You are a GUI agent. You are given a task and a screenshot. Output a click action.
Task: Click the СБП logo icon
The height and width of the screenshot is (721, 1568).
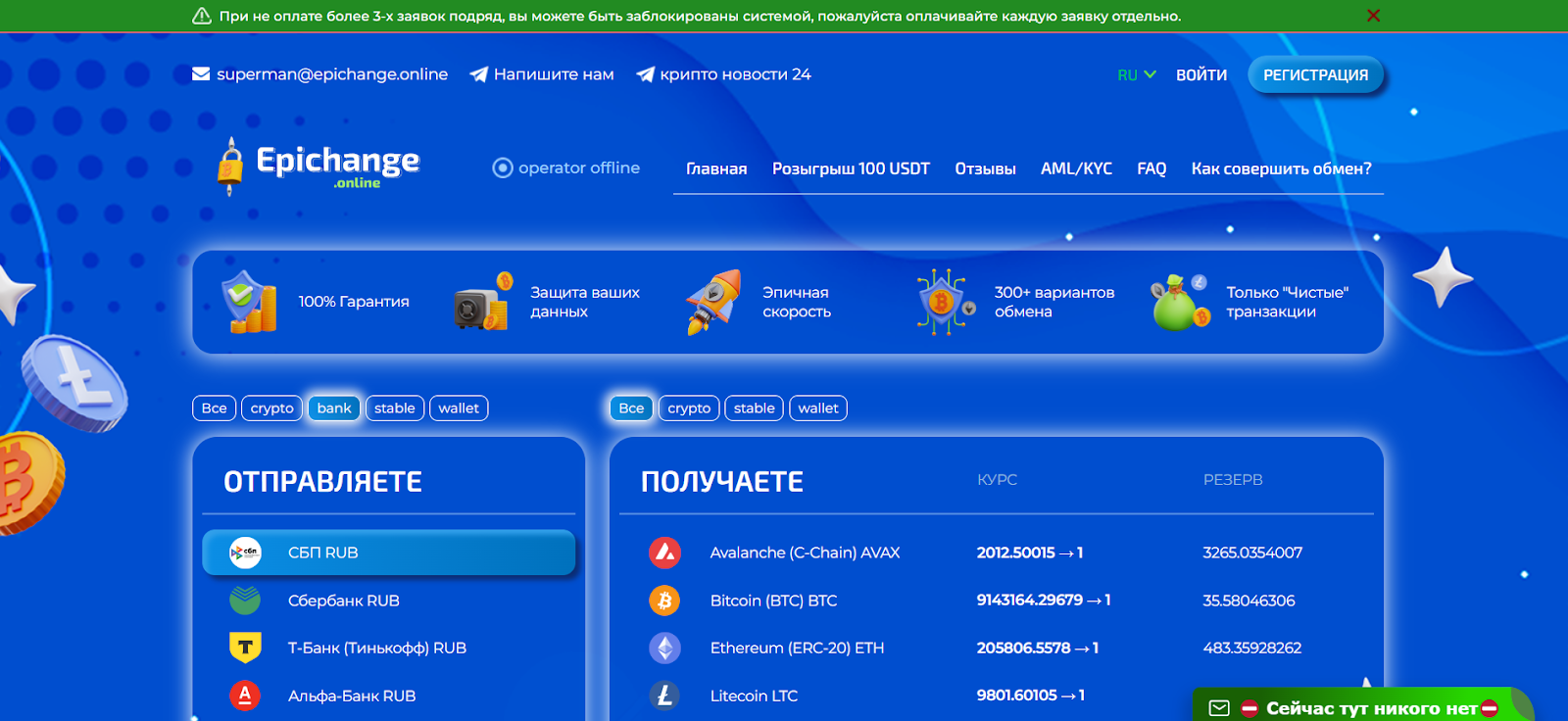245,553
